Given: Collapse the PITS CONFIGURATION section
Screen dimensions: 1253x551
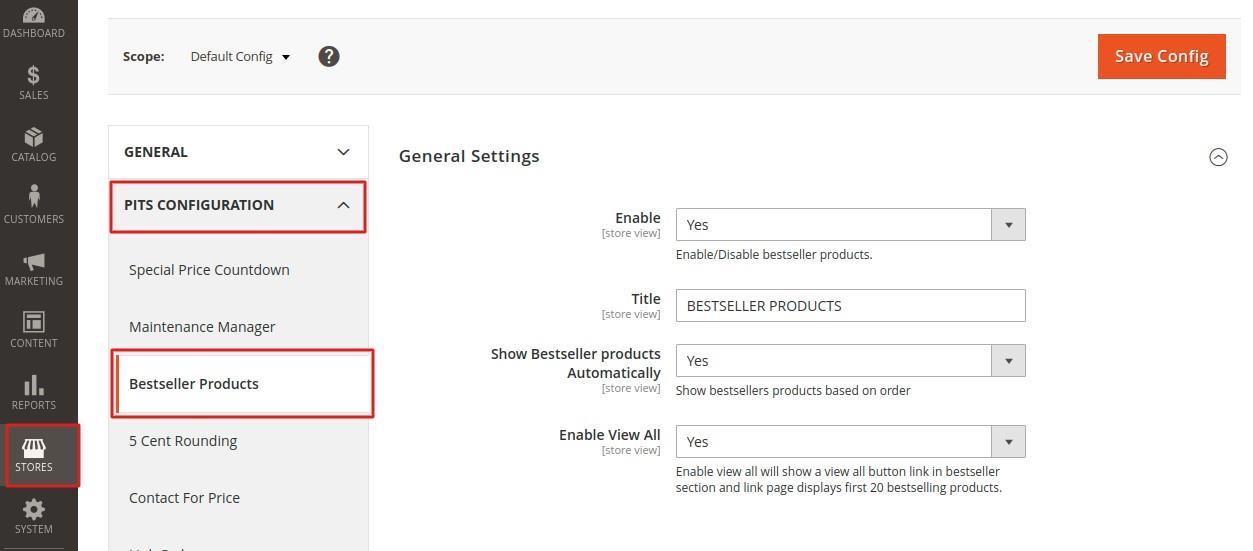Looking at the screenshot, I should 238,205.
